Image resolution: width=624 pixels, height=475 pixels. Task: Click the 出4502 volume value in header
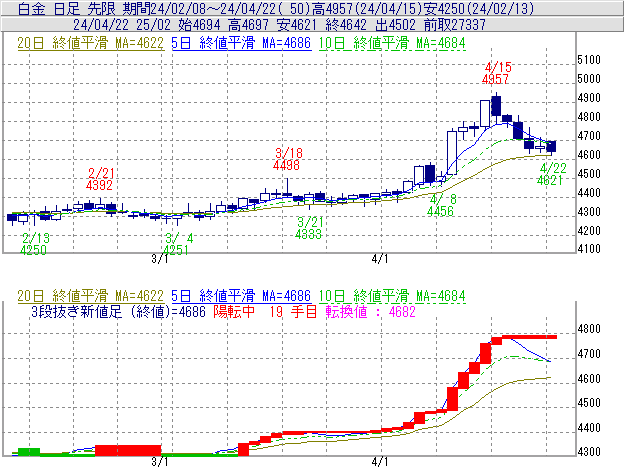point(395,25)
